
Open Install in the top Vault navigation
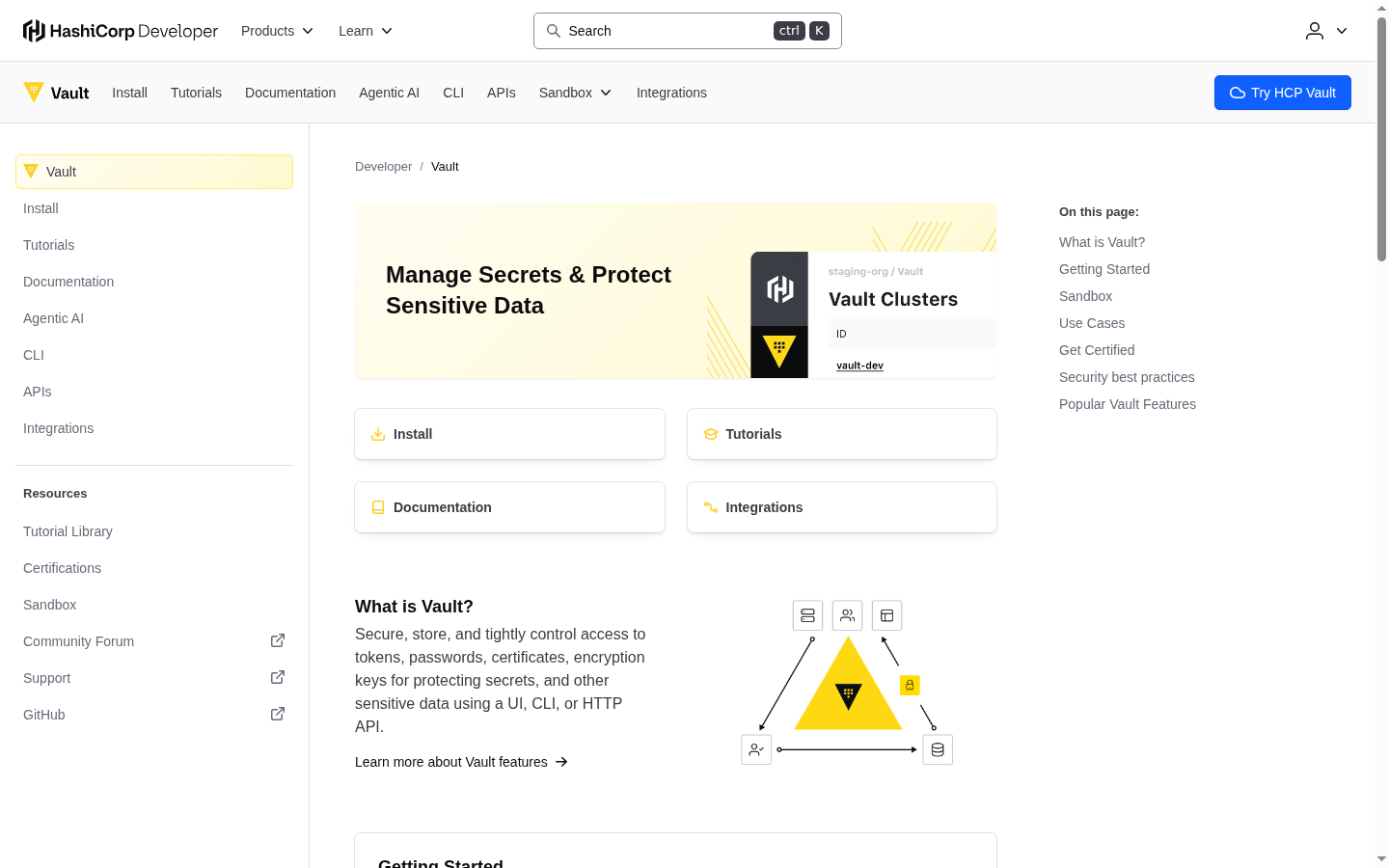pos(129,93)
